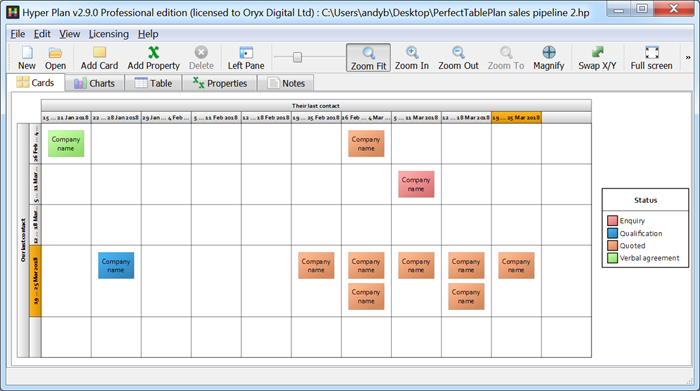Select the Magnify tool
The height and width of the screenshot is (391, 700).
pos(549,58)
